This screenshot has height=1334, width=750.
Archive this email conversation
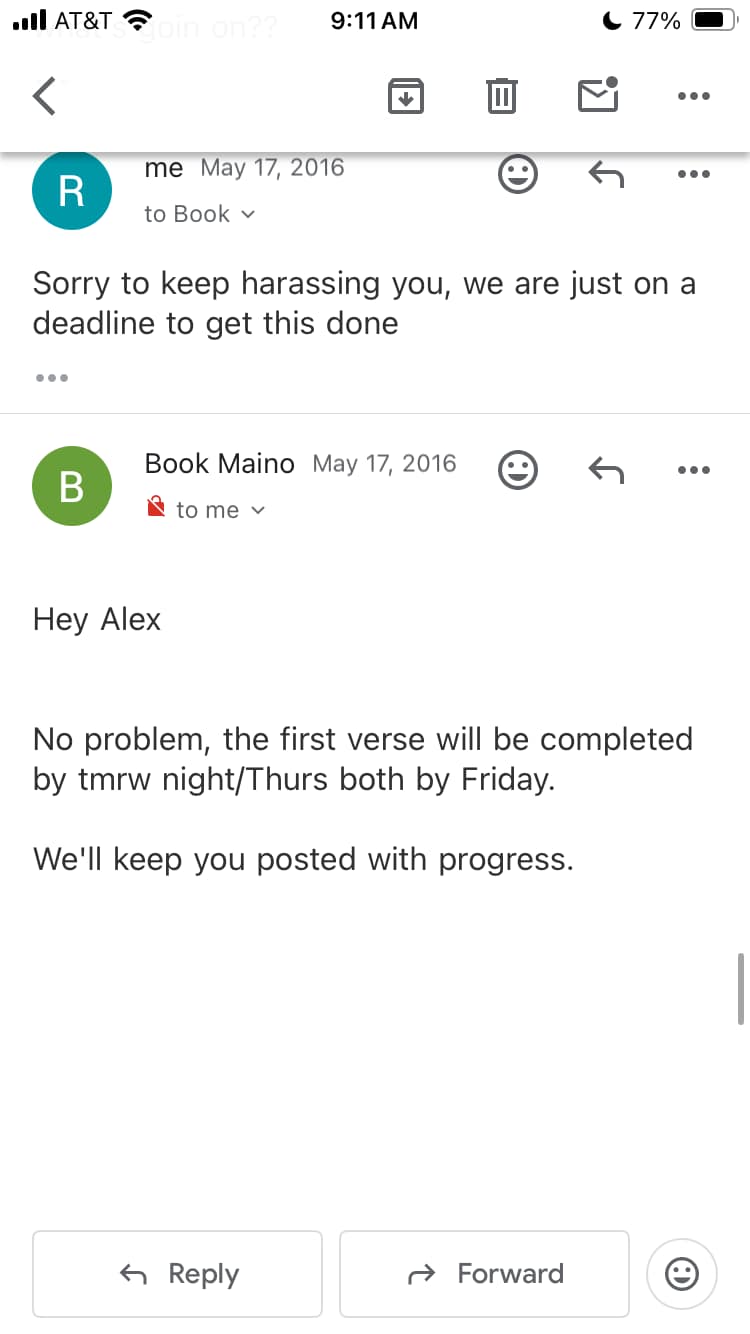click(405, 96)
